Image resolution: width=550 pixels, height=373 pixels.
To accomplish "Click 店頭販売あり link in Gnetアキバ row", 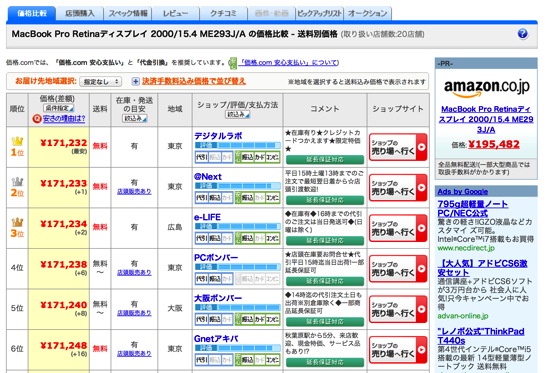I will tap(134, 354).
